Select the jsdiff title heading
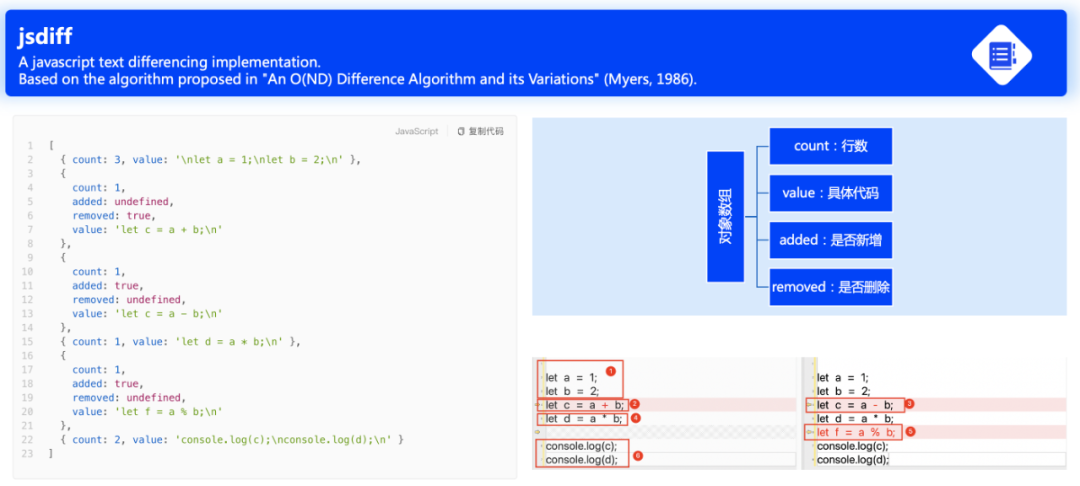 [x=45, y=37]
